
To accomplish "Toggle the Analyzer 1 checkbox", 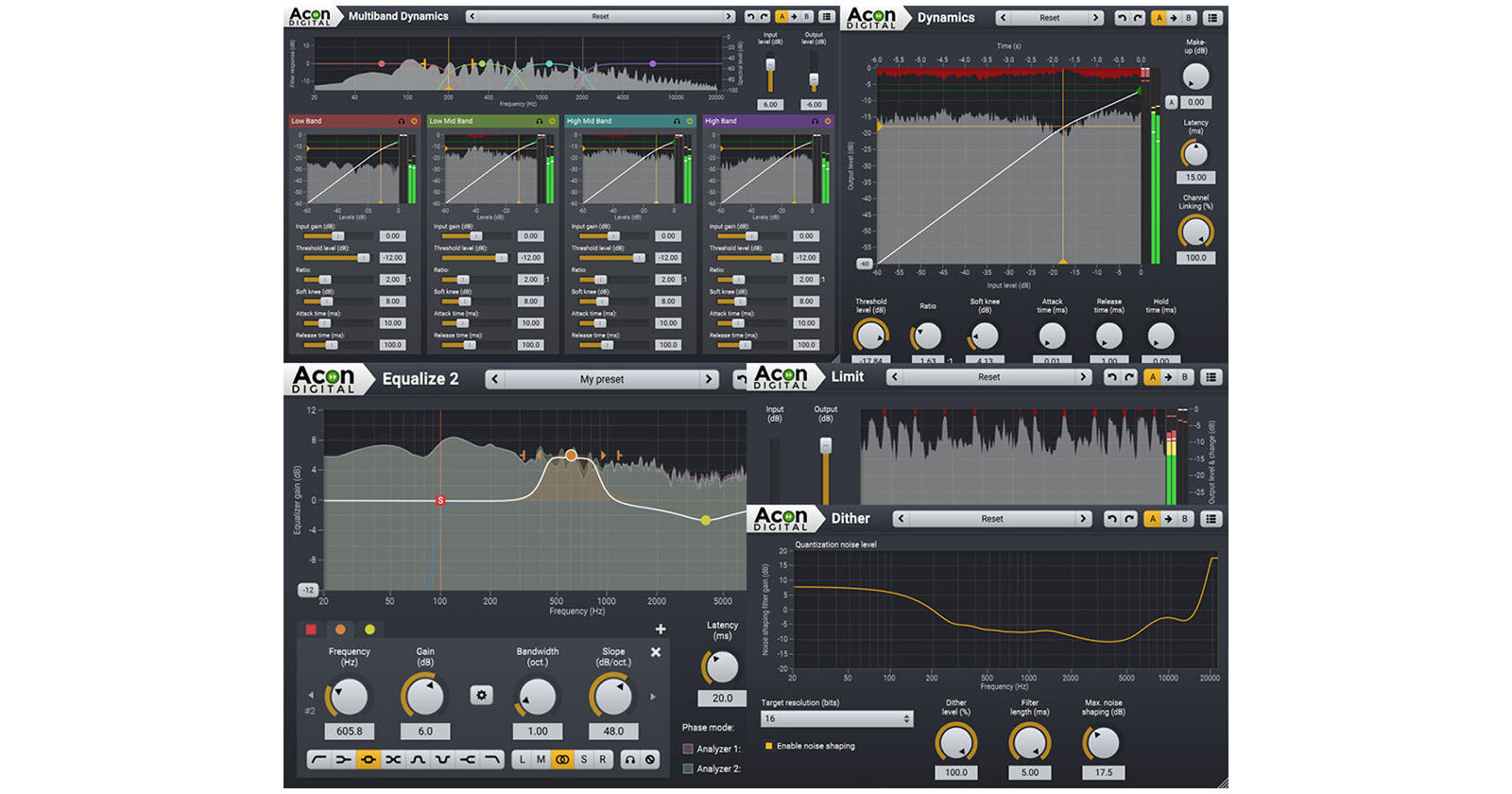I will (x=688, y=749).
